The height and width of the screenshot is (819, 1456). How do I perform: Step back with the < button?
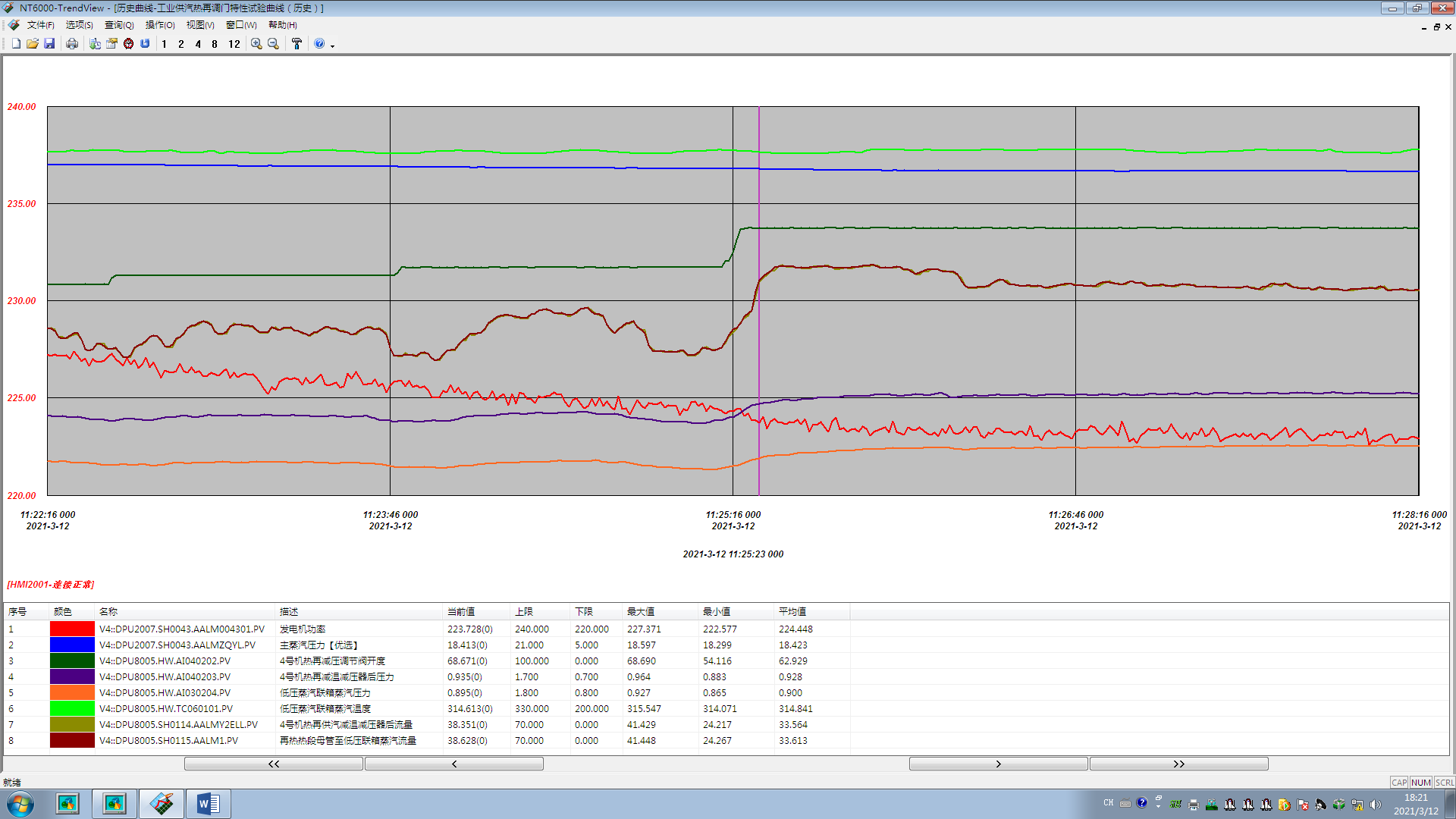(454, 764)
